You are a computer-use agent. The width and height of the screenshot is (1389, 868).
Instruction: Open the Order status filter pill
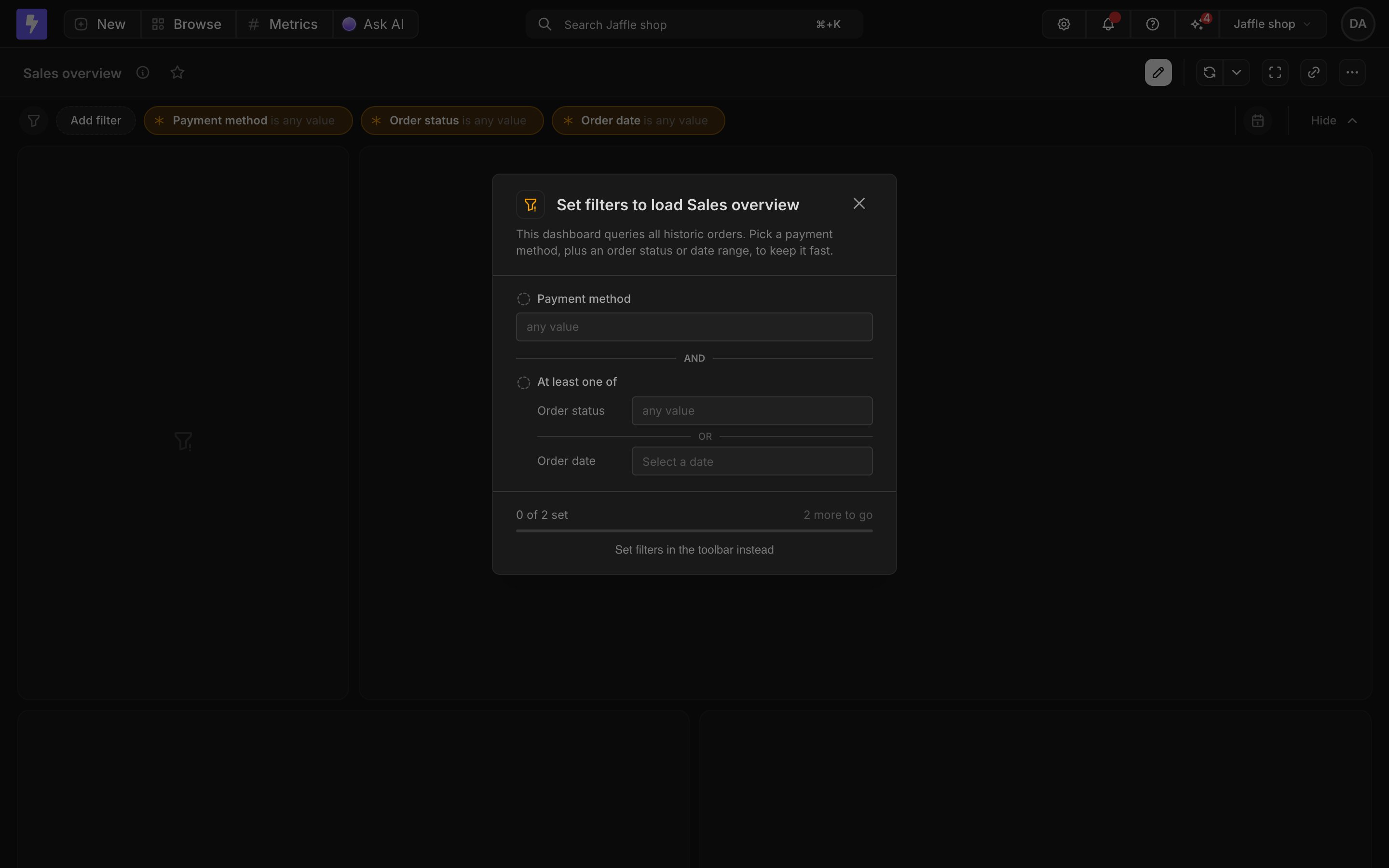pos(452,121)
